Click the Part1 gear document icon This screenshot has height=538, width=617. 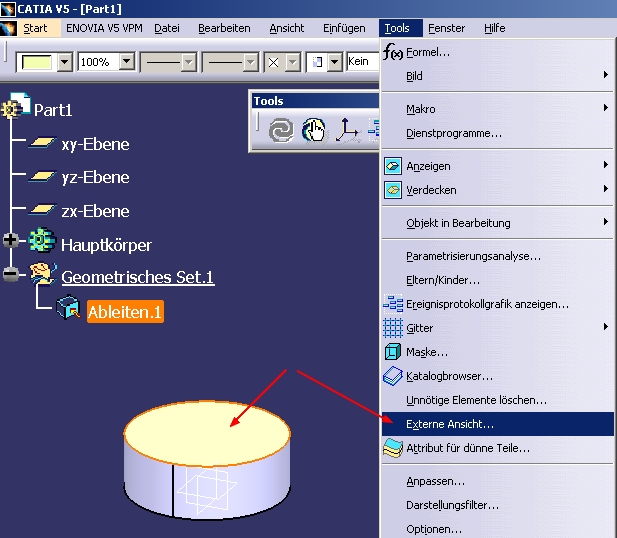(x=16, y=105)
